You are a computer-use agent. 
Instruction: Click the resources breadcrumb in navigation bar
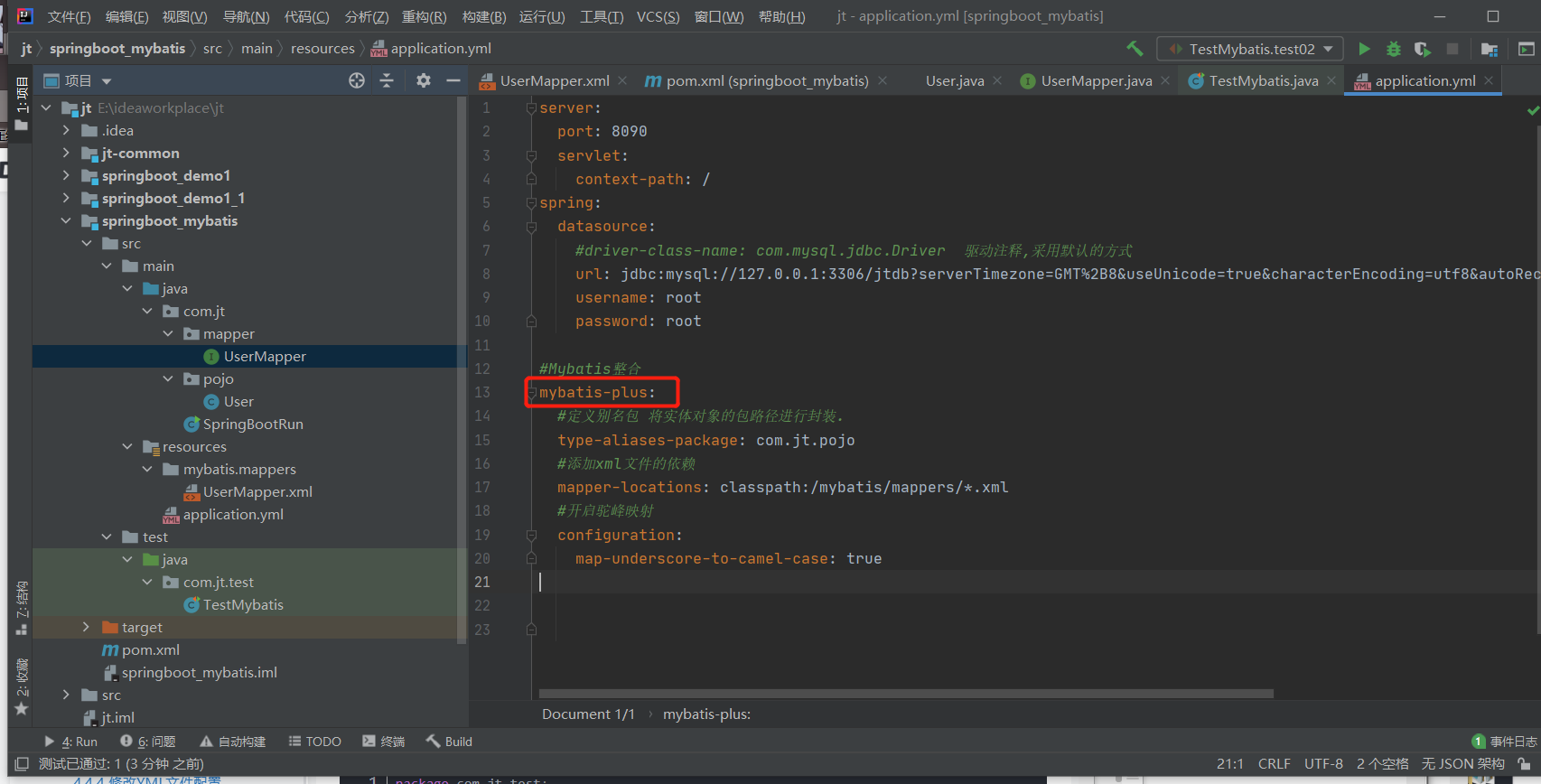[x=322, y=49]
